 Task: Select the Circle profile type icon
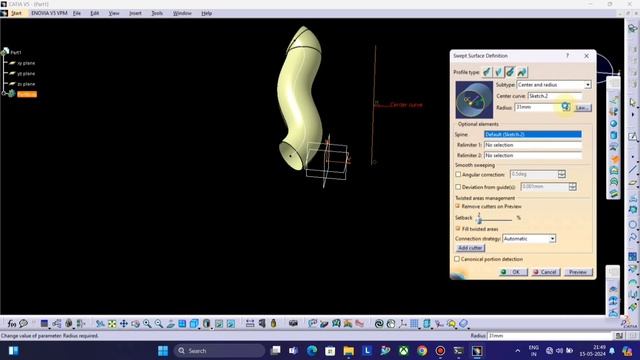pyautogui.click(x=510, y=72)
